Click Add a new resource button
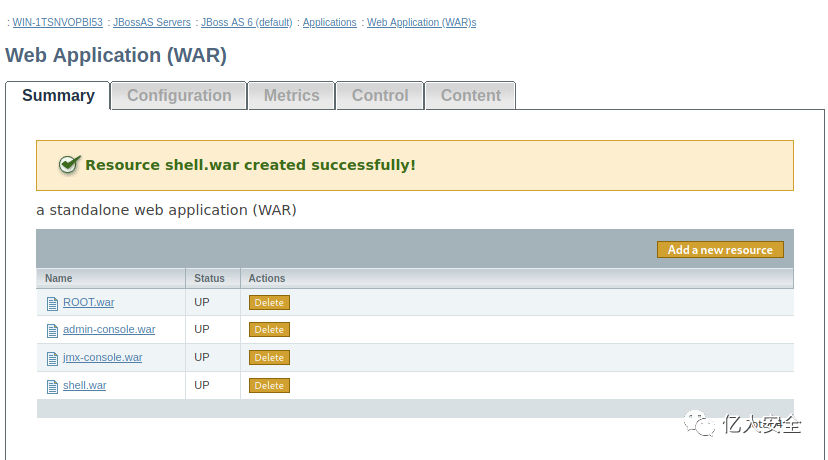The width and height of the screenshot is (828, 460). (720, 250)
